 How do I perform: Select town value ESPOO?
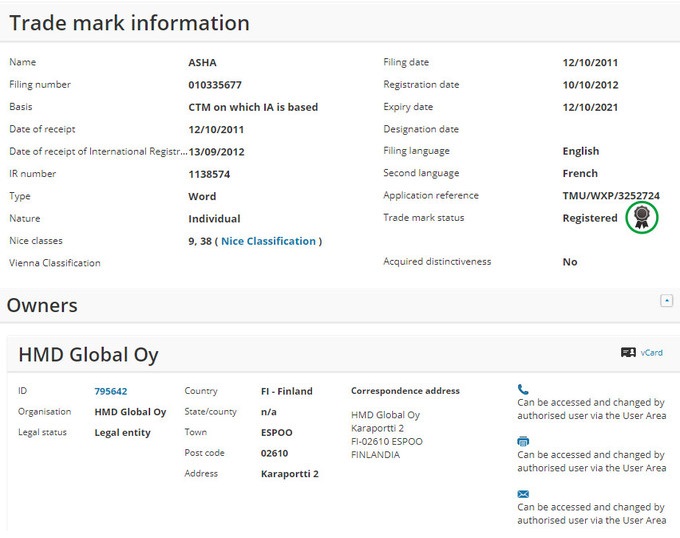click(x=277, y=433)
